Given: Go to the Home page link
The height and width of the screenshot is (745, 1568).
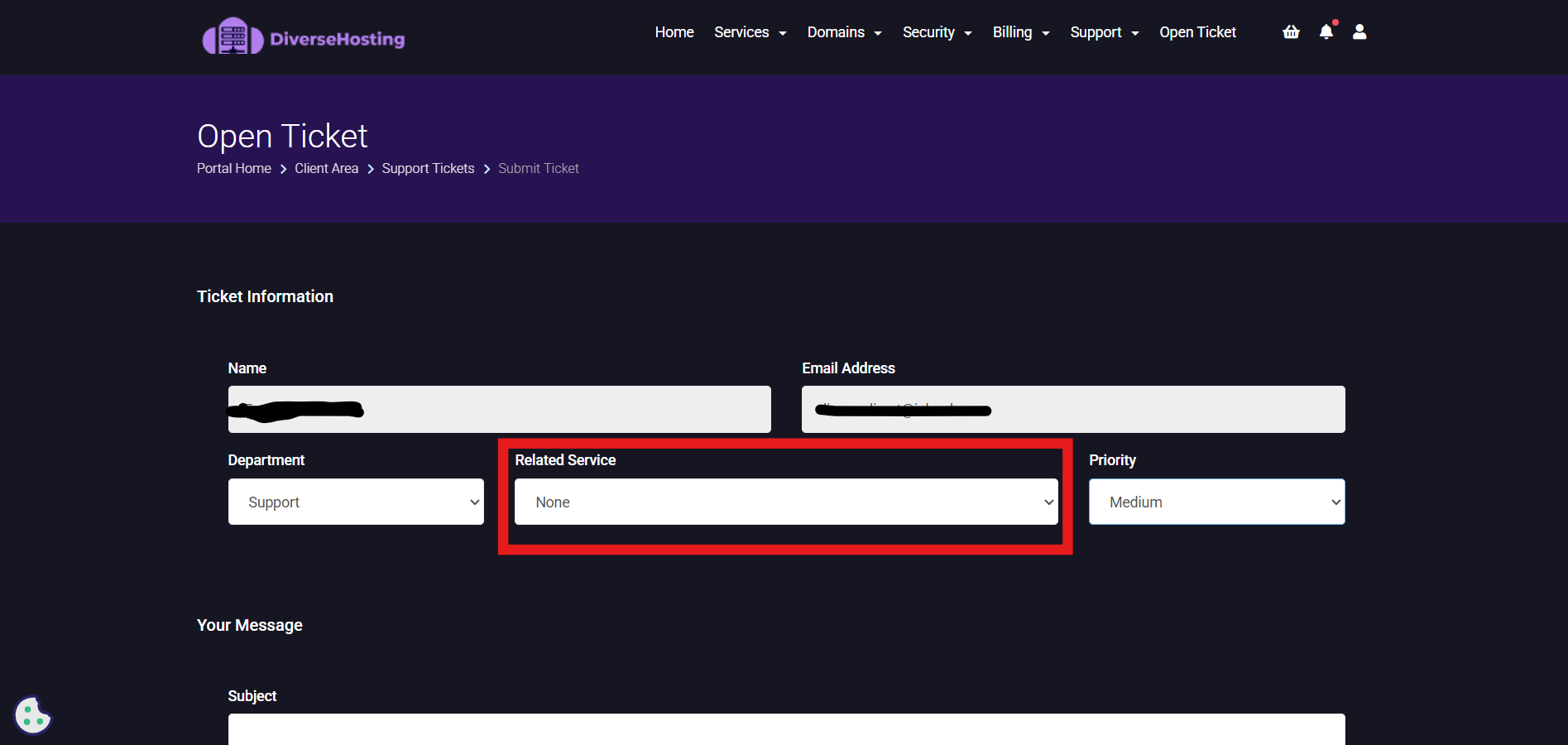Looking at the screenshot, I should click(x=674, y=32).
